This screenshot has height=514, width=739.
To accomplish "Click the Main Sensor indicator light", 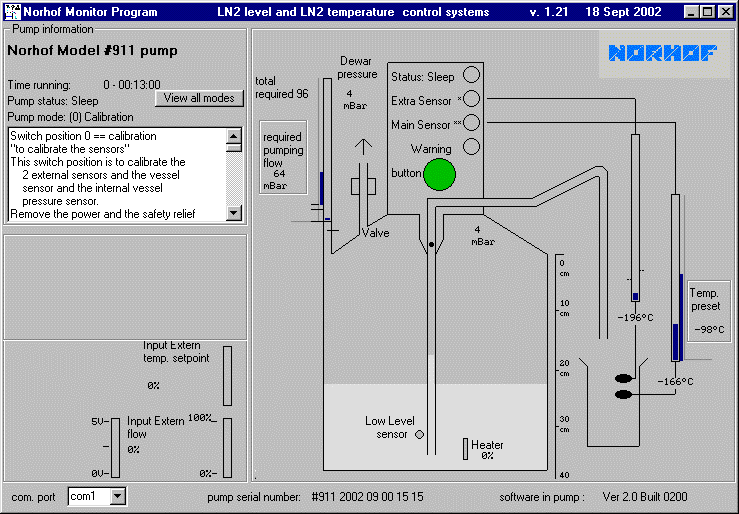I will click(471, 123).
